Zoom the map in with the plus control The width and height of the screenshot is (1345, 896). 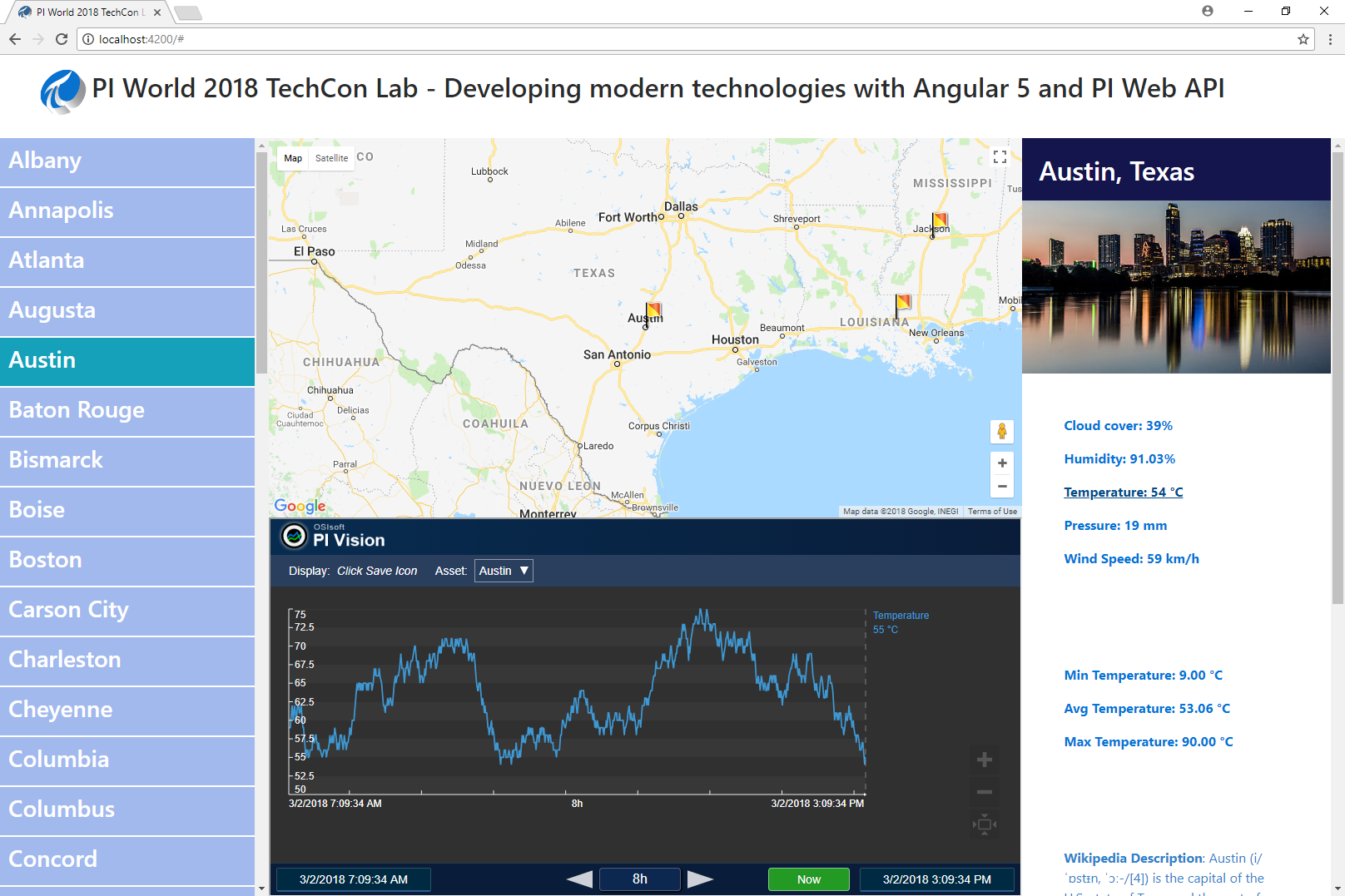pos(1001,463)
